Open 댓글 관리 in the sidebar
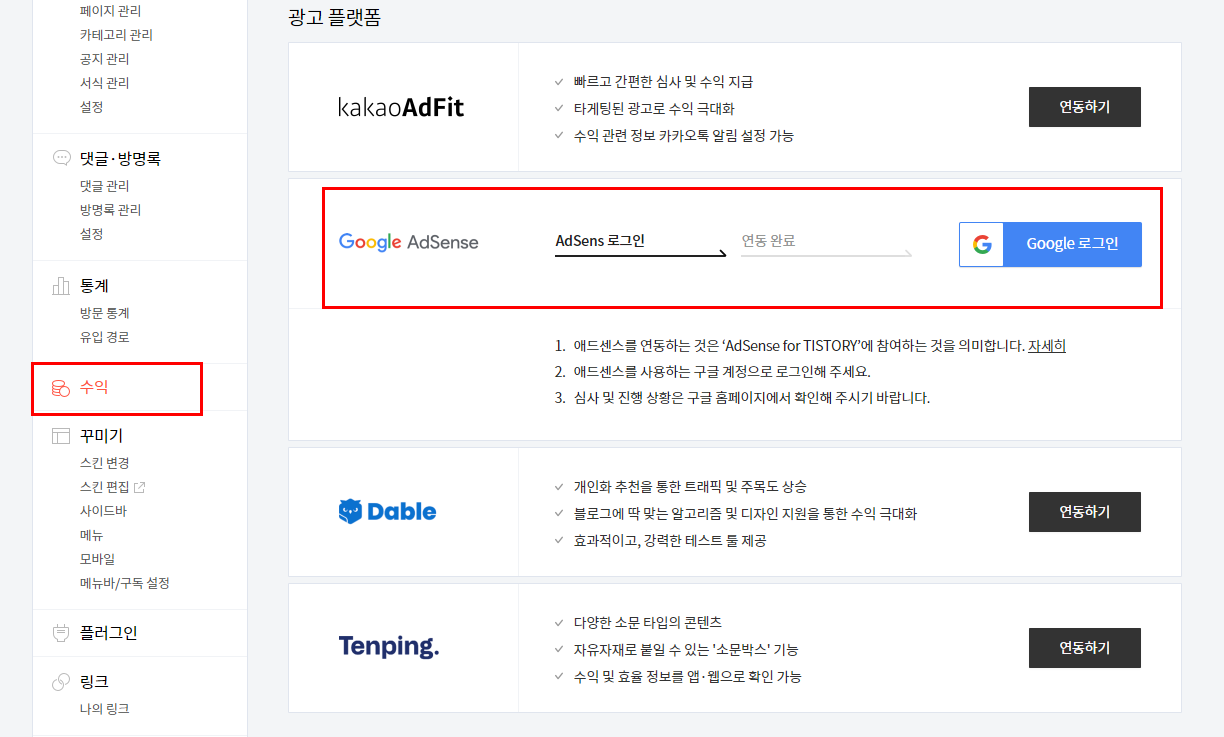This screenshot has height=737, width=1224. pos(104,186)
